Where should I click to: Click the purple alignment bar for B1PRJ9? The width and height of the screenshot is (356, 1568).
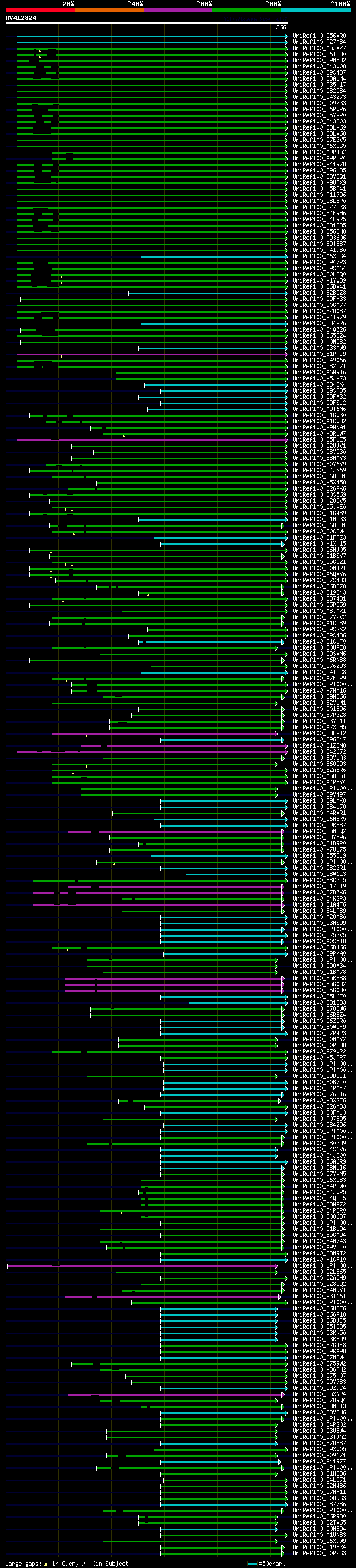(152, 354)
